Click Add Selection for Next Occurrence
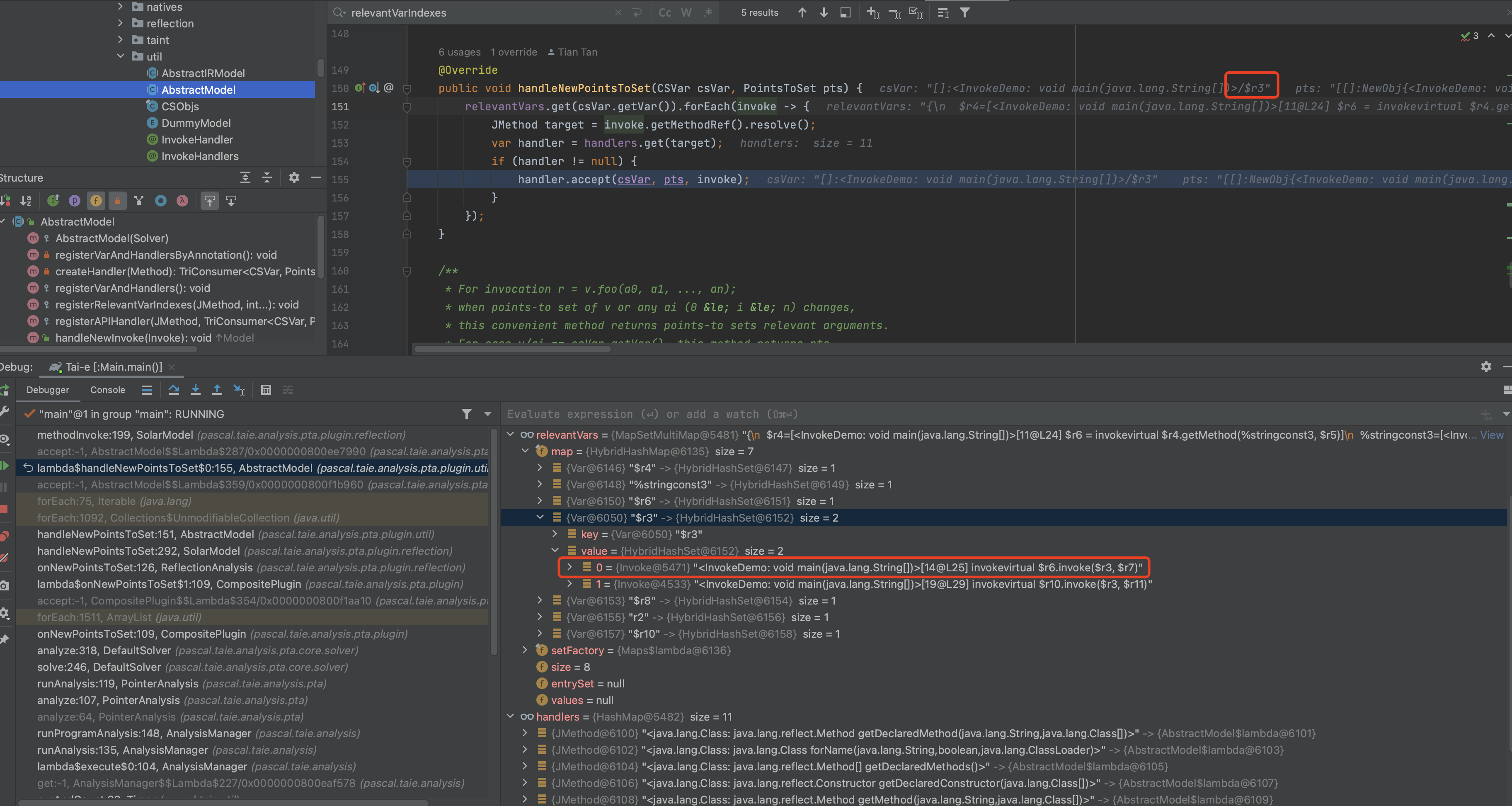Image resolution: width=1512 pixels, height=806 pixels. [x=873, y=13]
